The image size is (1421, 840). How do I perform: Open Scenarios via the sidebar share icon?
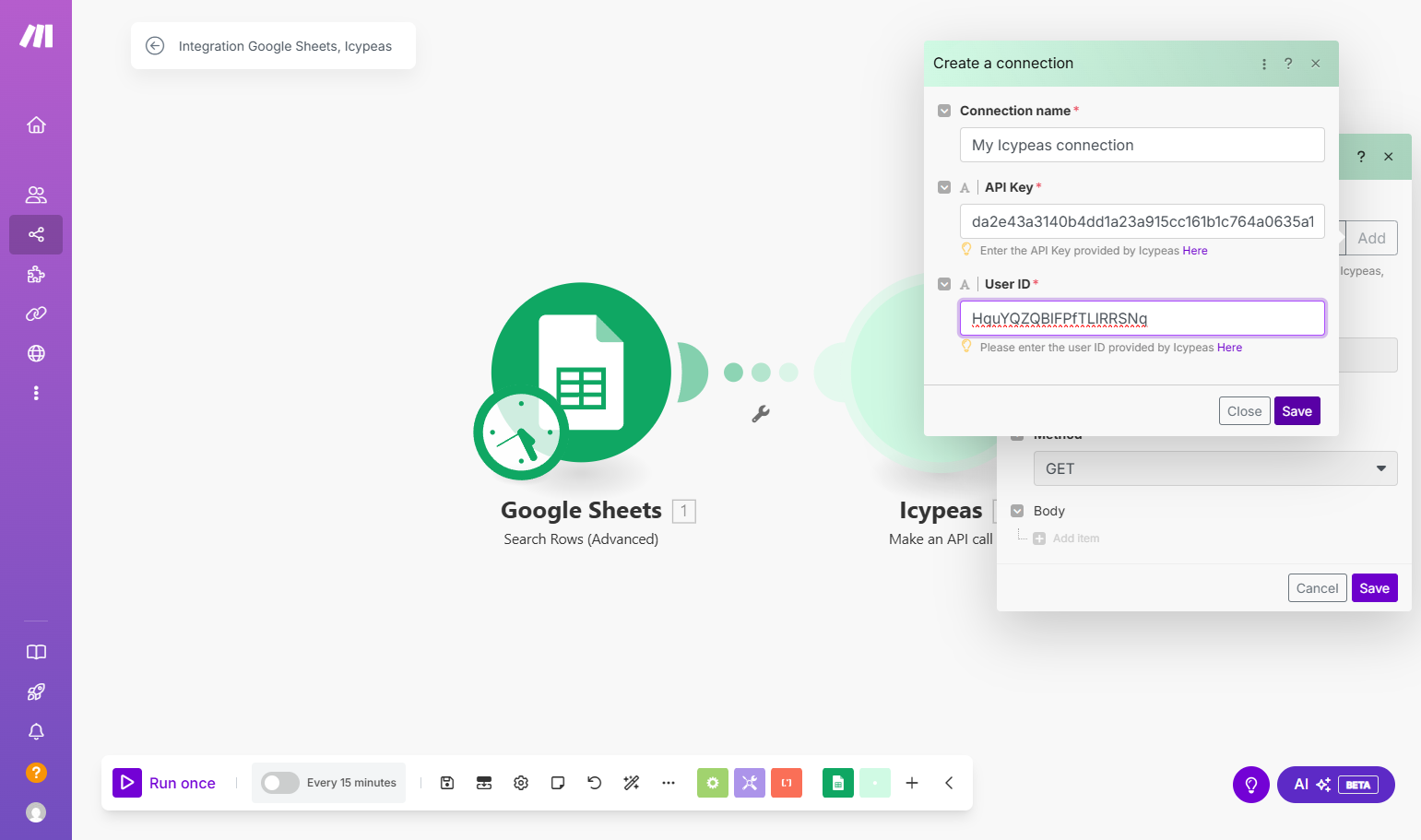(x=36, y=234)
